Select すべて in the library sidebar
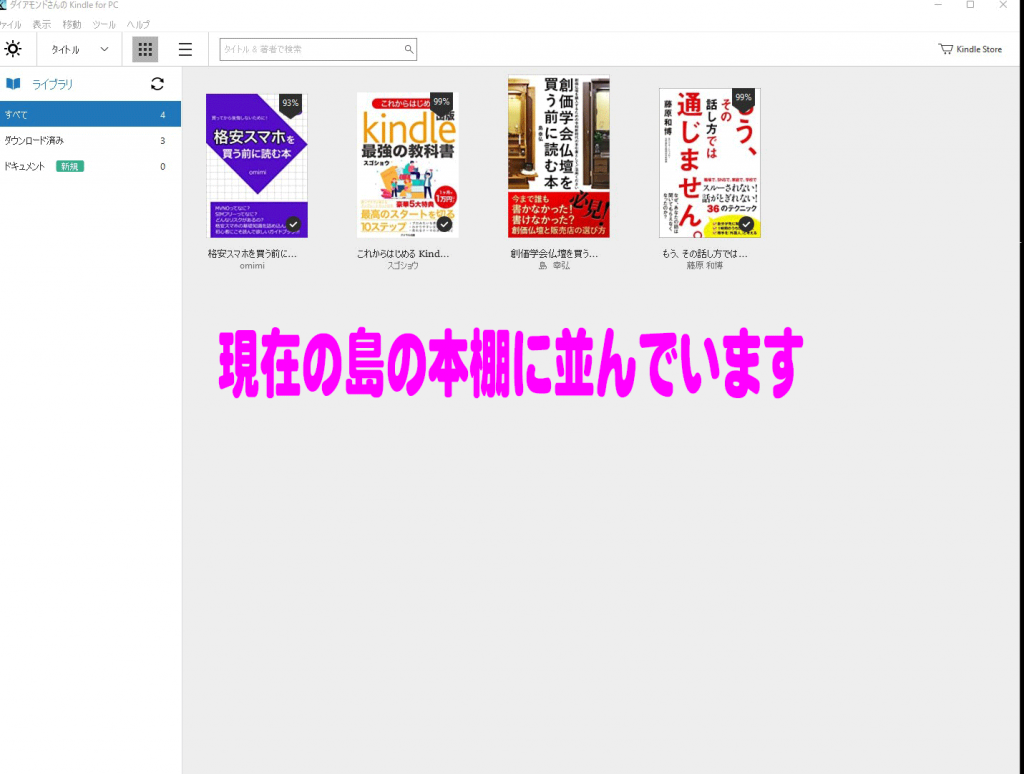This screenshot has height=774, width=1024. [90, 114]
